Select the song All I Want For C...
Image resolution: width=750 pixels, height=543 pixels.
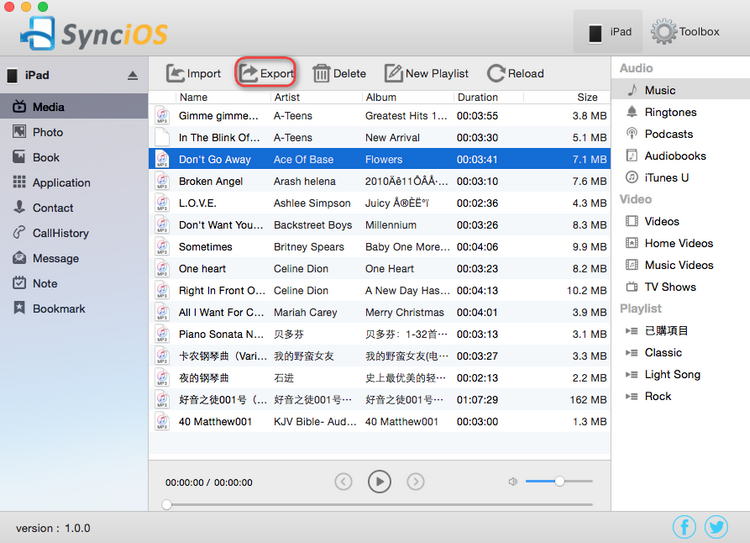click(379, 312)
